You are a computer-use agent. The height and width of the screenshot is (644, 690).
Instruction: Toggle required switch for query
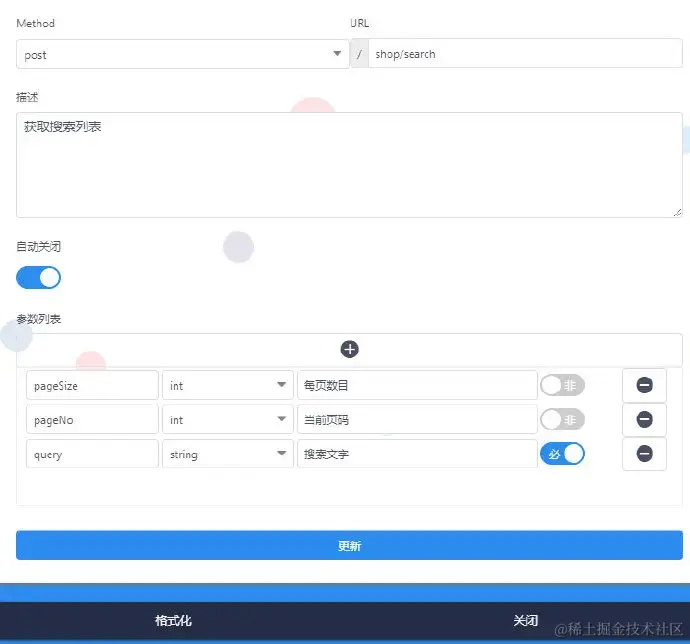point(562,454)
